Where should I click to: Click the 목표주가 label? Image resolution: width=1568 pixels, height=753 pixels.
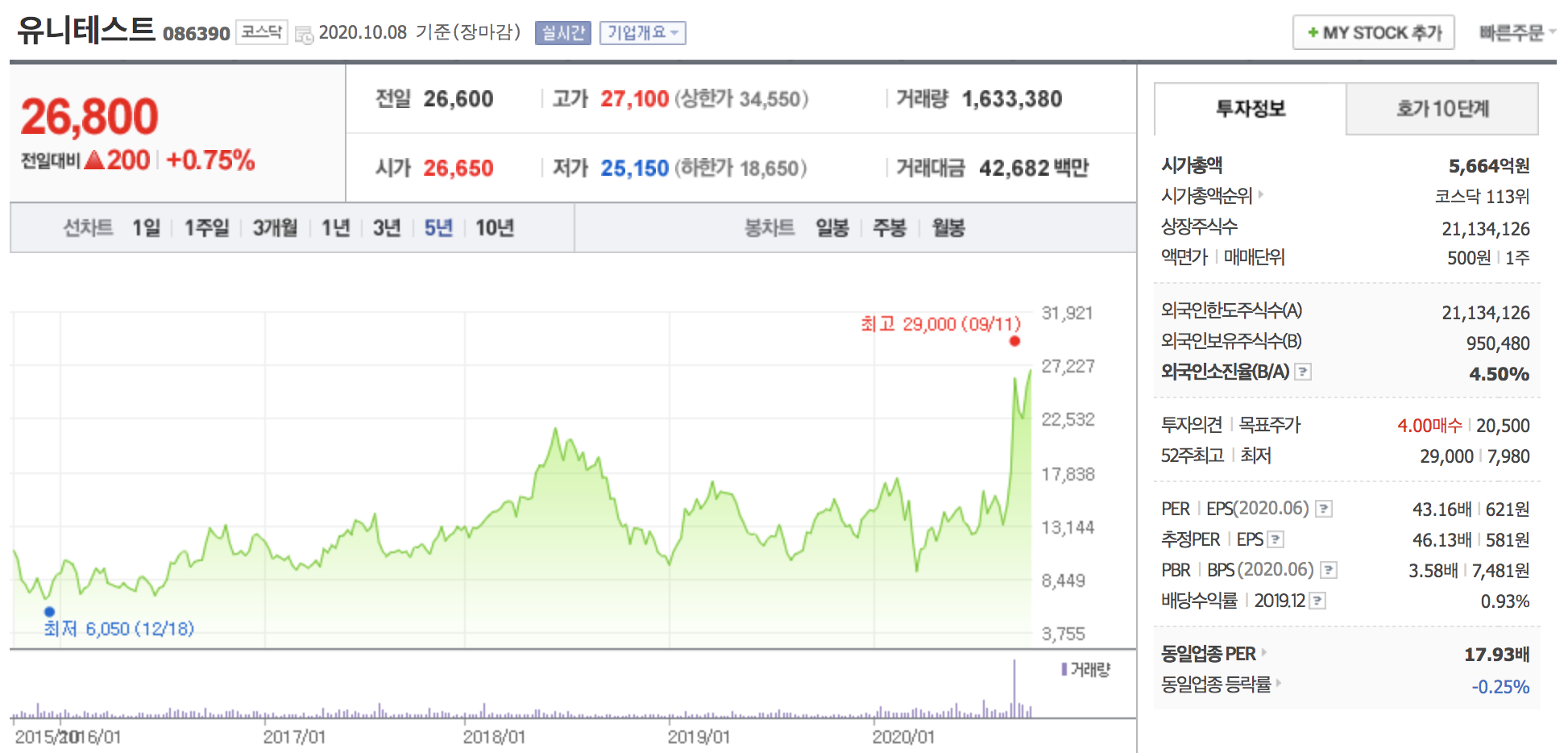pyautogui.click(x=1270, y=425)
